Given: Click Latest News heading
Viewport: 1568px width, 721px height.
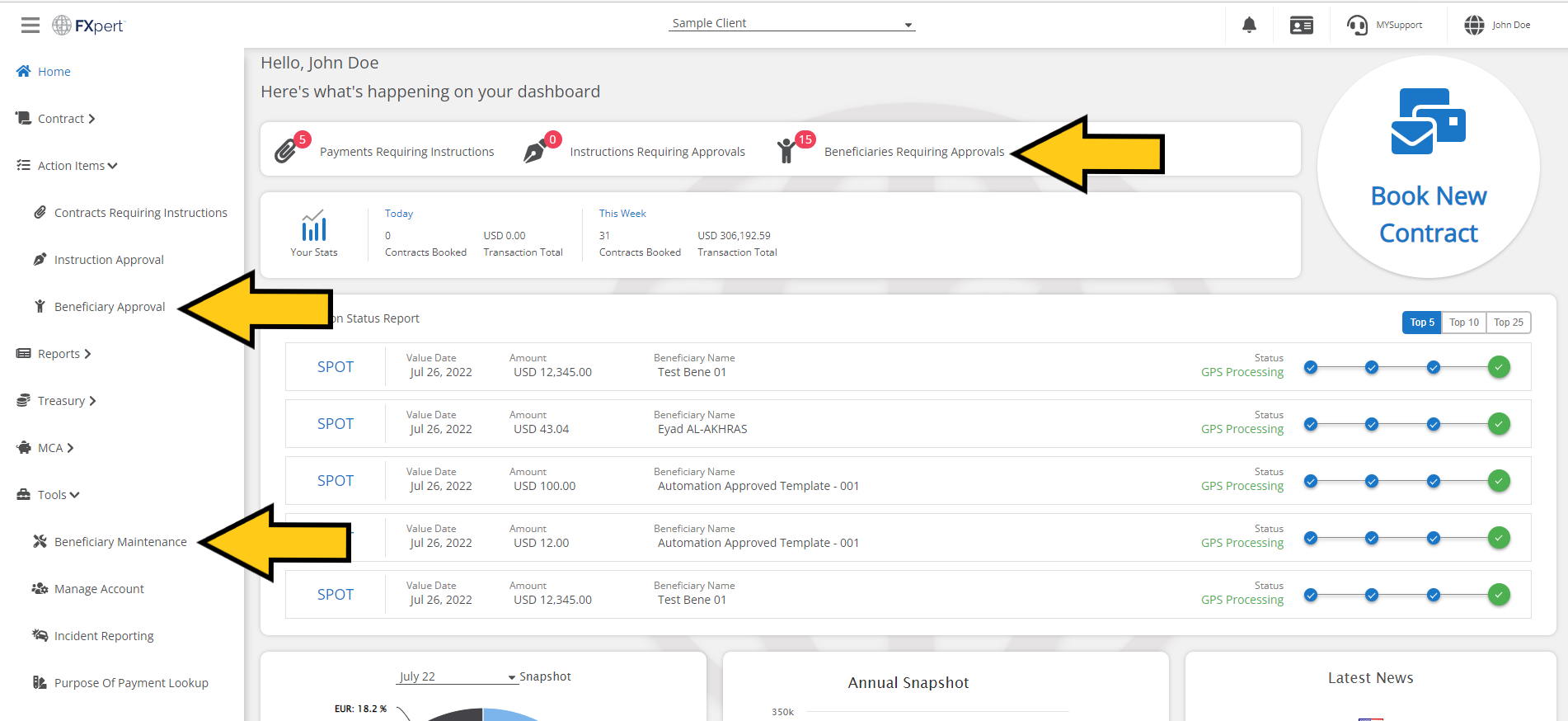Looking at the screenshot, I should point(1370,678).
